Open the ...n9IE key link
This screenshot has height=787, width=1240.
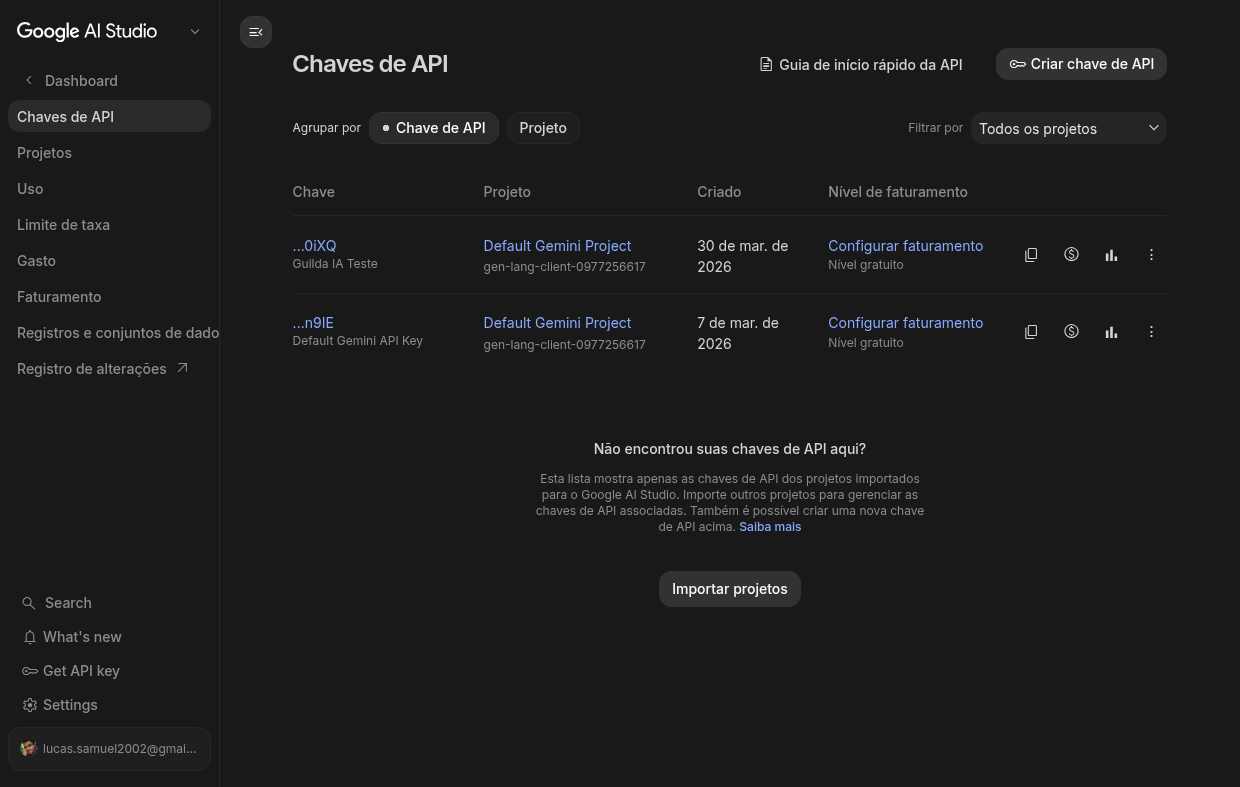(x=313, y=322)
